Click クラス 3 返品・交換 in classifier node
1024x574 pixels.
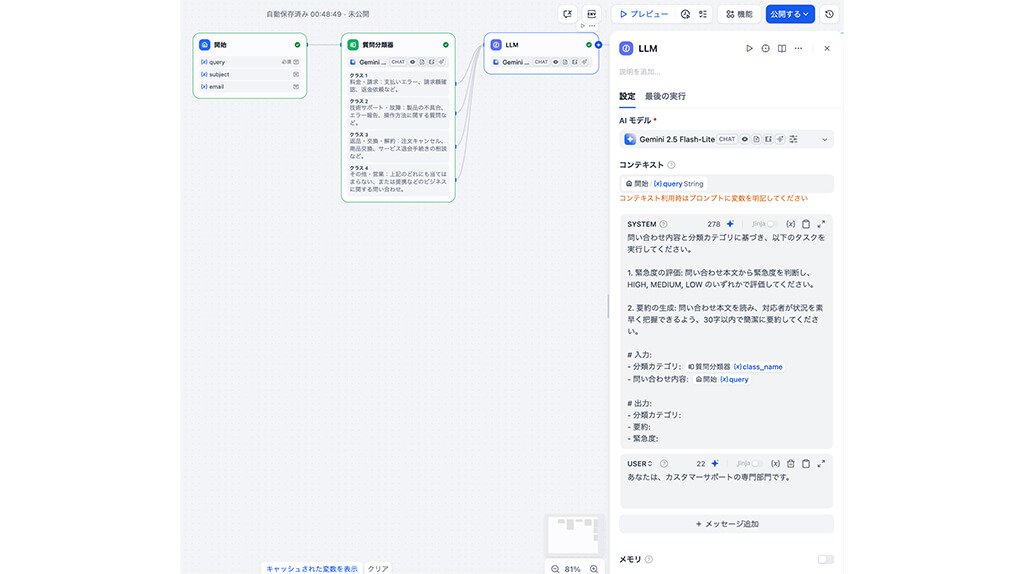[398, 146]
